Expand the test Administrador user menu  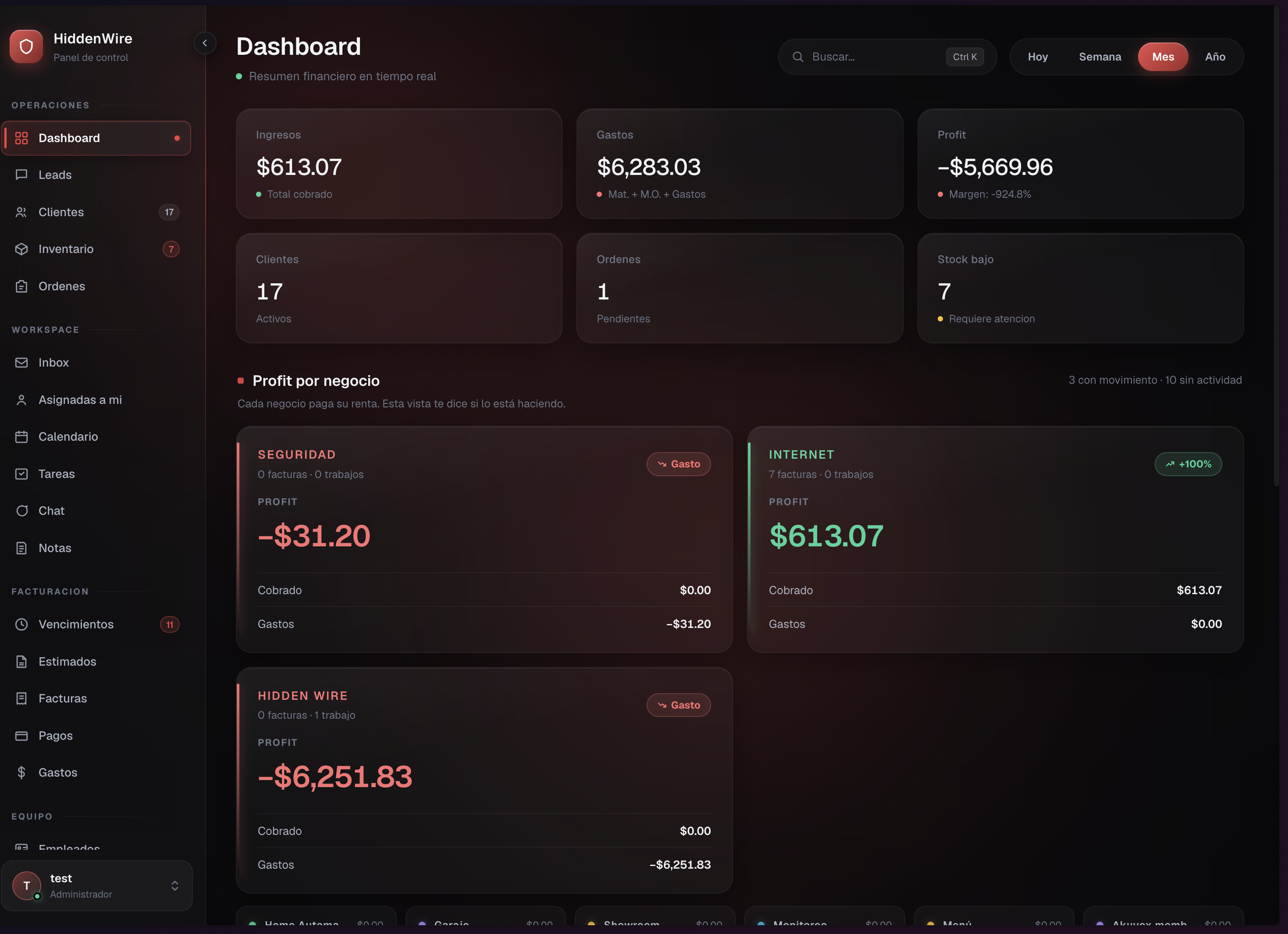96,886
